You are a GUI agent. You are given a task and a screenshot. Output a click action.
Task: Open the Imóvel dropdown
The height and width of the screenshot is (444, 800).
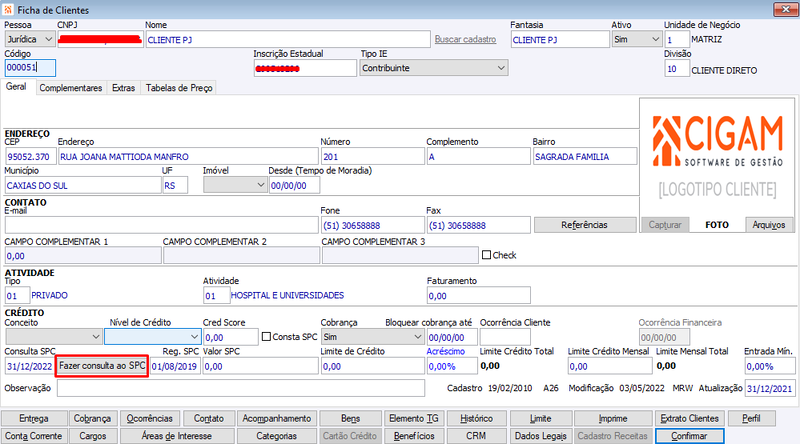pos(235,185)
